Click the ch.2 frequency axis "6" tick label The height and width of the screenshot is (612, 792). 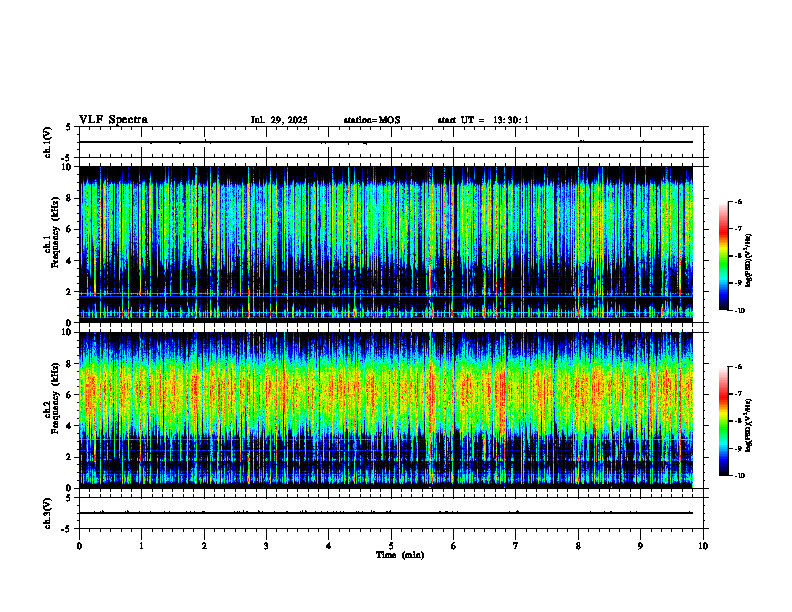[70, 395]
